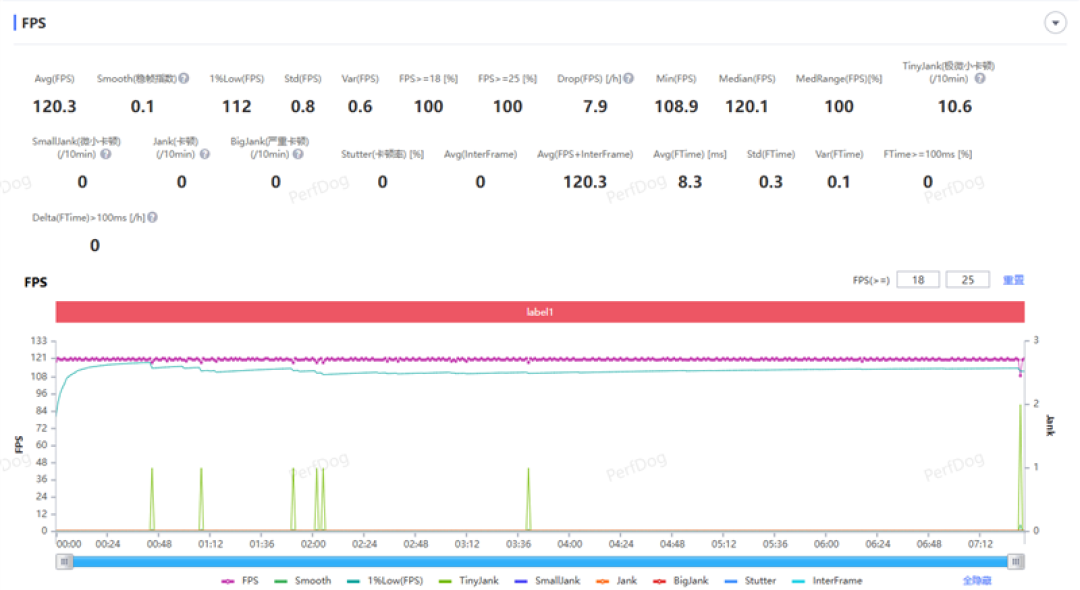This screenshot has height=590, width=1080.
Task: Open help icon beside Drop(FPS) [/h]
Action: coord(628,78)
